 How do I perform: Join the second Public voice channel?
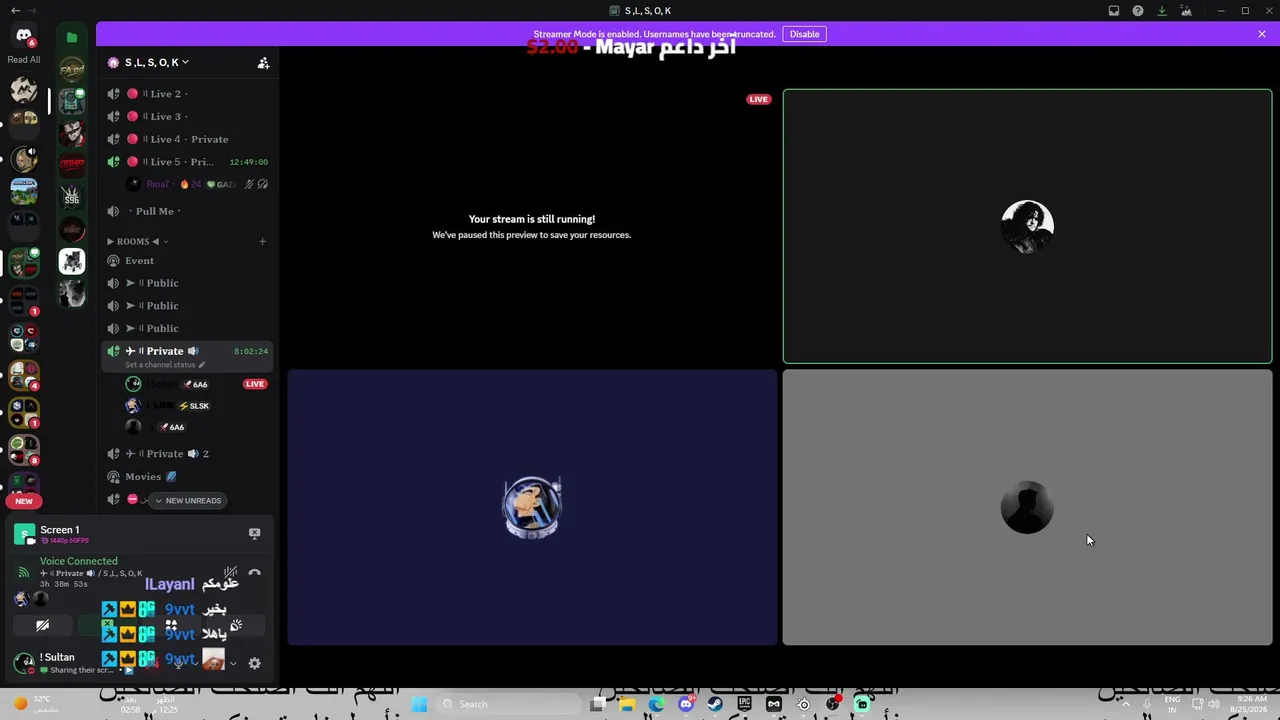(x=187, y=306)
